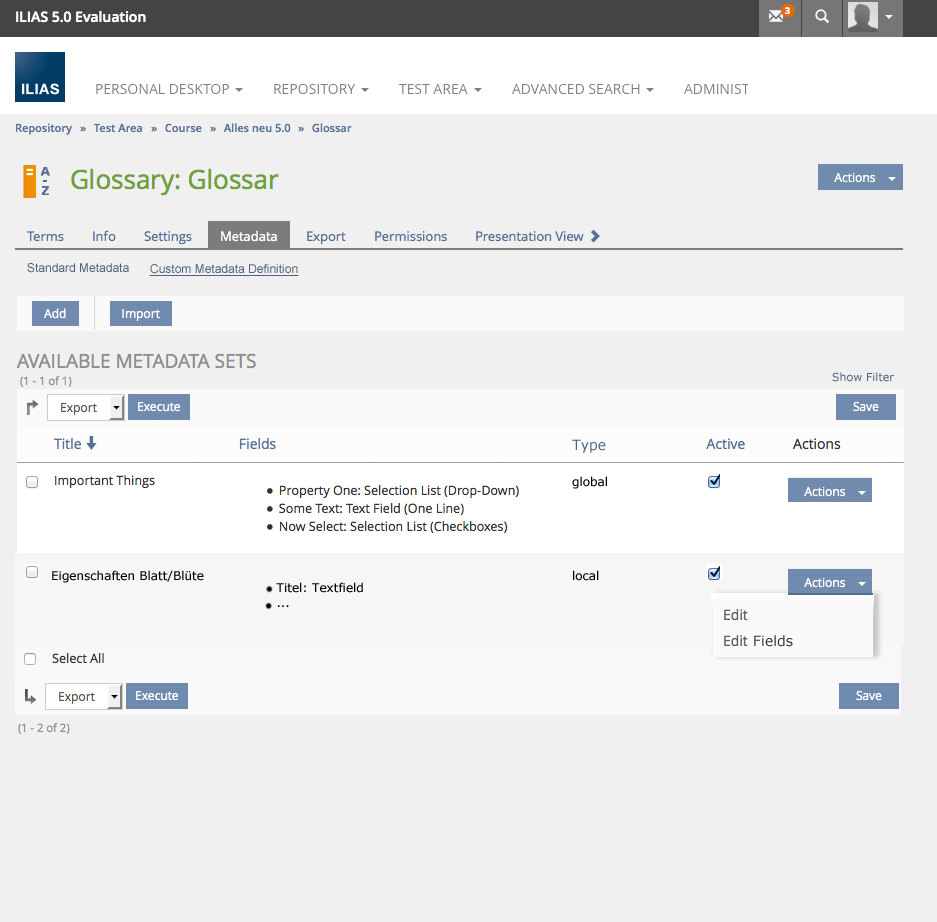Expand the Test Area menu

pos(440,89)
